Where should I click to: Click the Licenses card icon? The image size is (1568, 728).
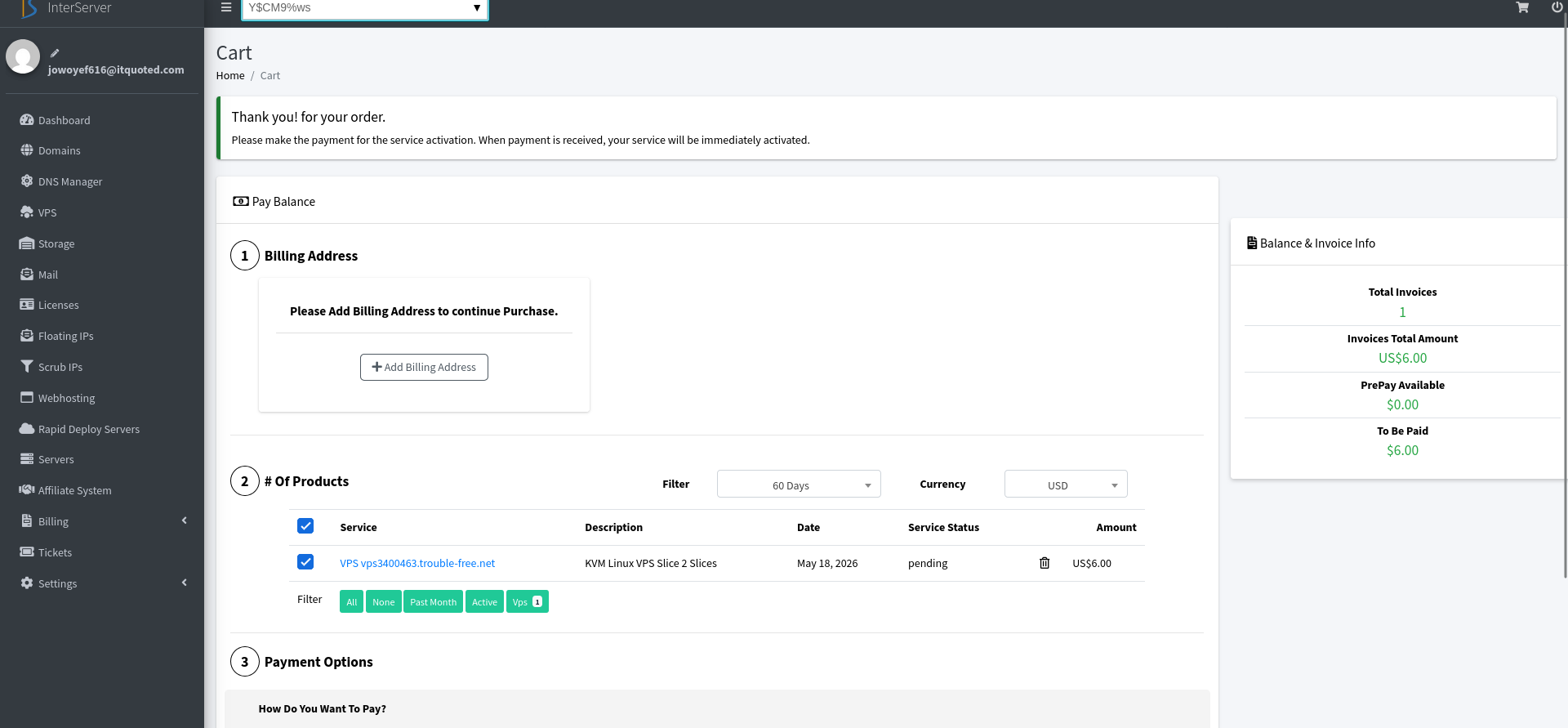click(27, 305)
